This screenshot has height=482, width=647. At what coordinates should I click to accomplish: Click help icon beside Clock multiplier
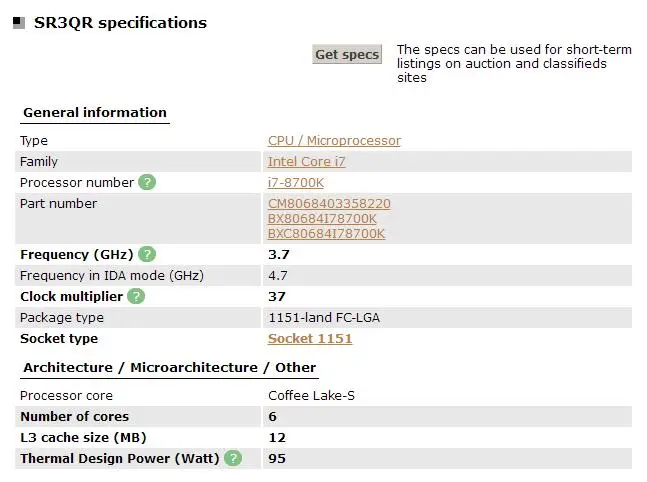136,296
